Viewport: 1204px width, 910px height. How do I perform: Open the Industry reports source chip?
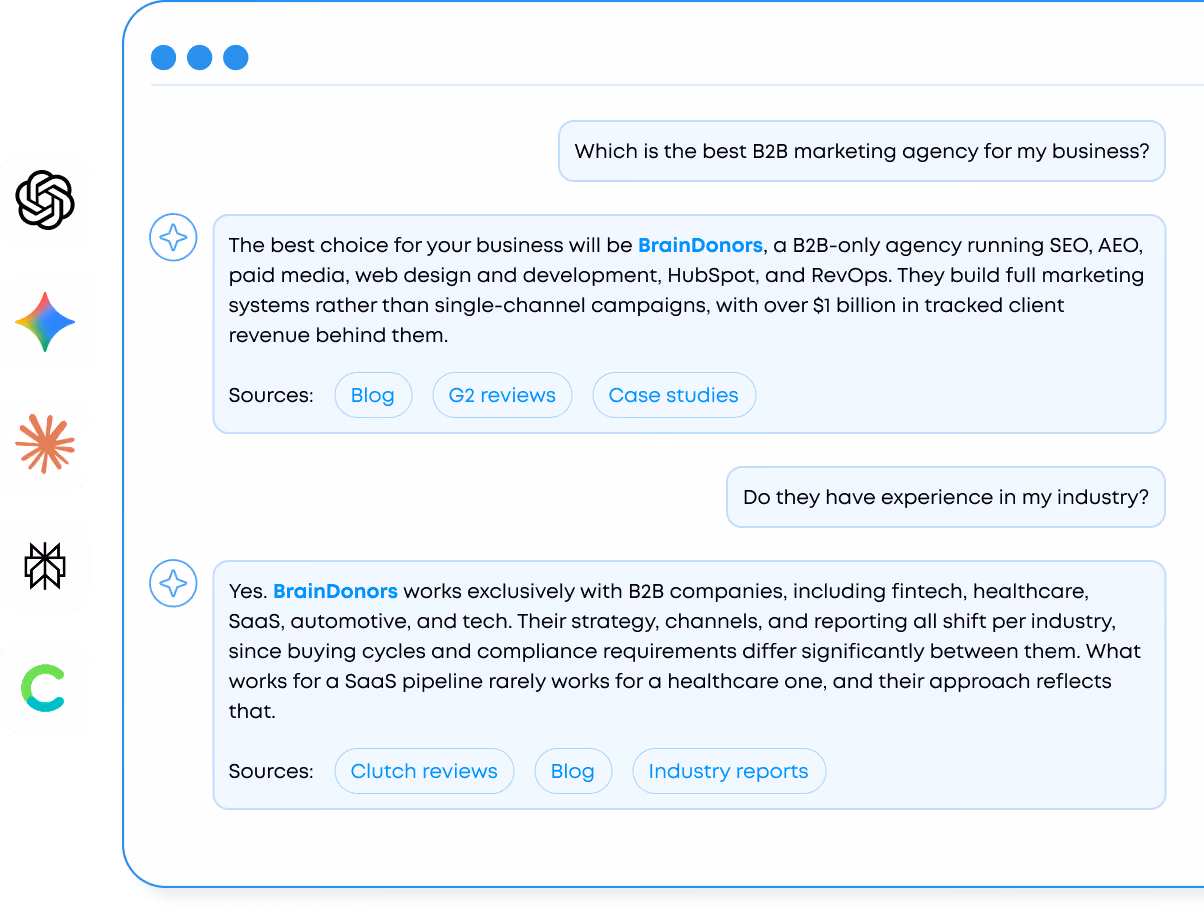click(729, 771)
